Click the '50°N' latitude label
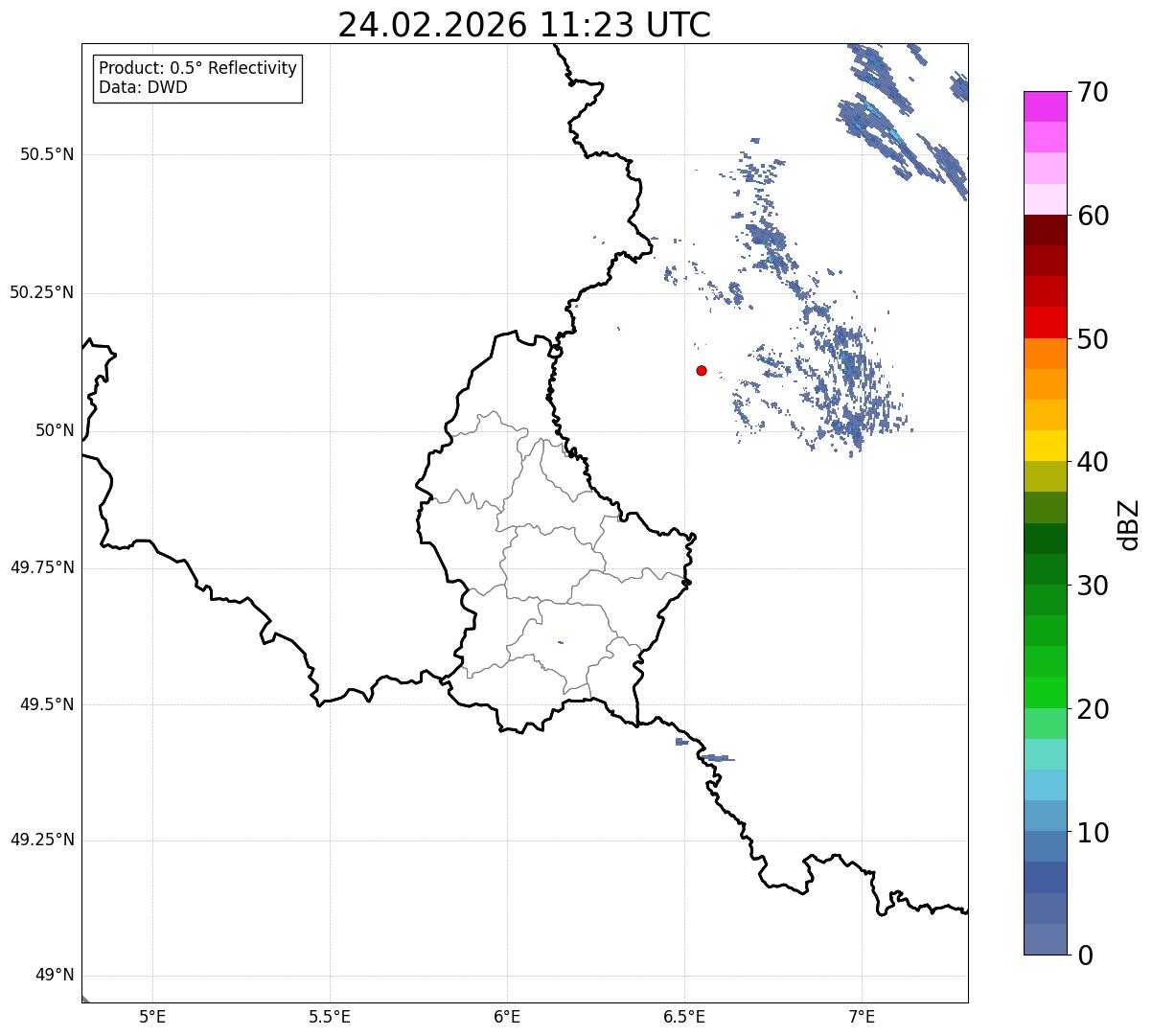The height and width of the screenshot is (1036, 1152). (55, 430)
